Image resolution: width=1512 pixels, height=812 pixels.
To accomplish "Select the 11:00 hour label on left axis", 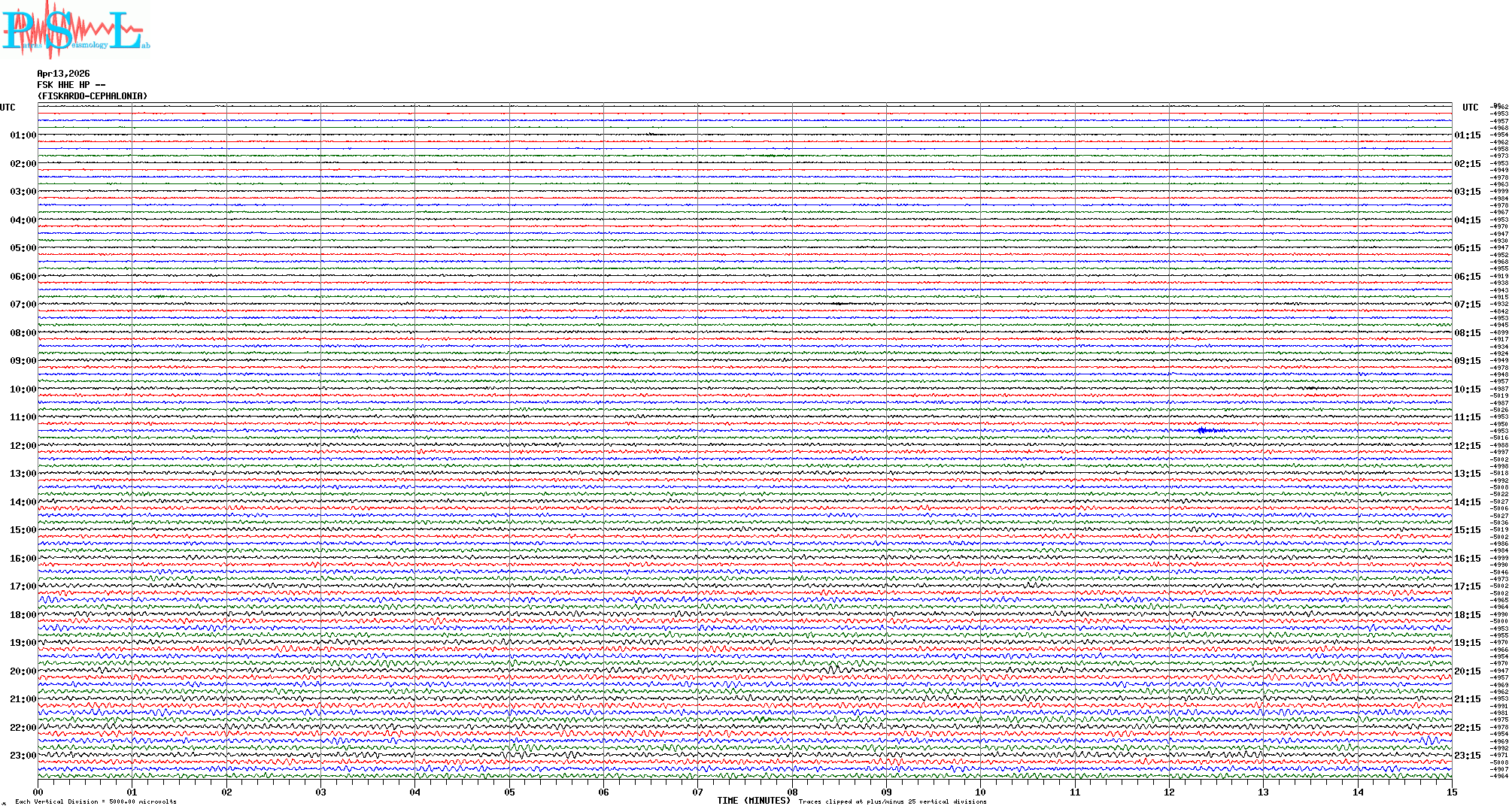I will pyautogui.click(x=23, y=417).
